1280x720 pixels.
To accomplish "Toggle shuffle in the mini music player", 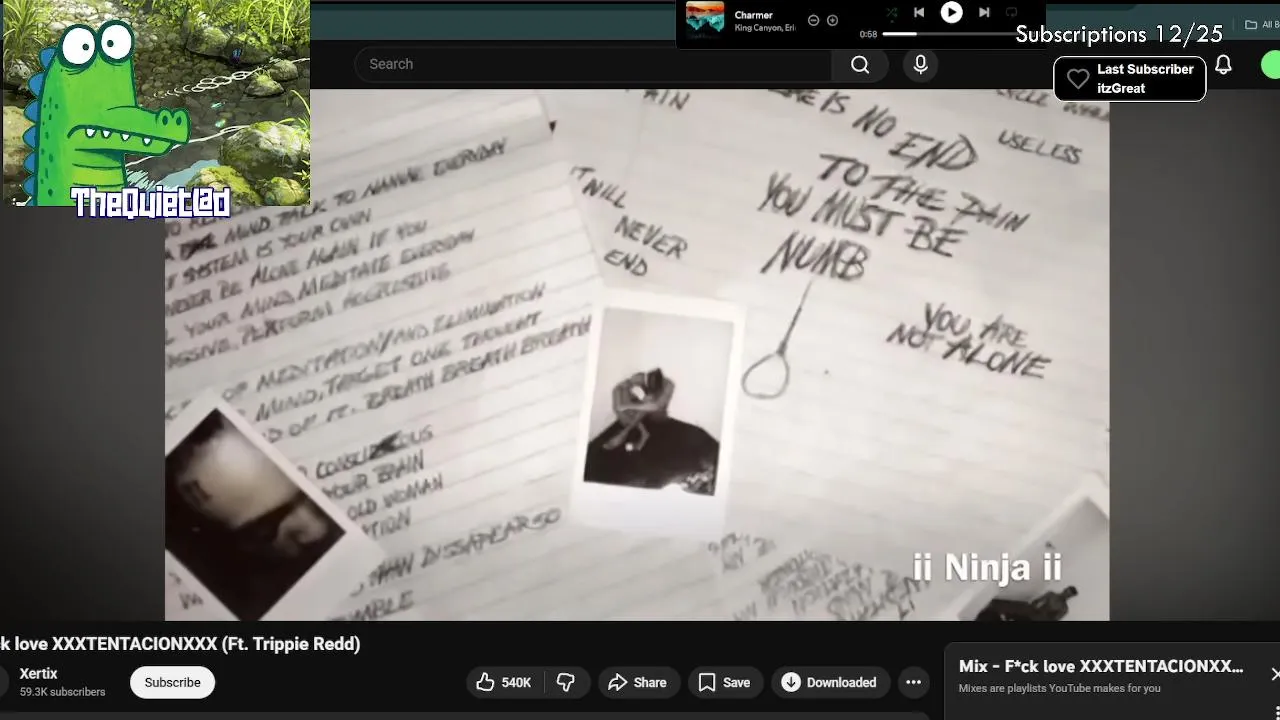I will coord(891,13).
